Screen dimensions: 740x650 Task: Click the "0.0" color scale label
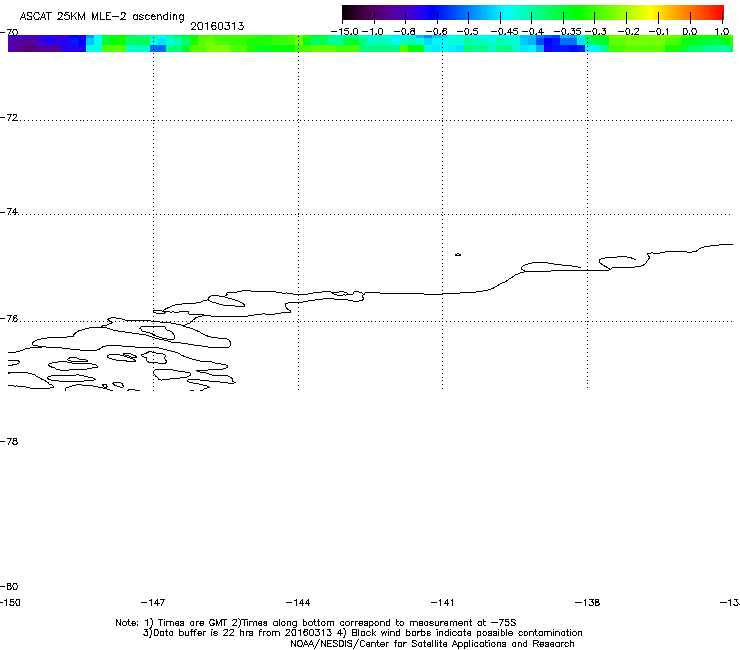pos(690,32)
